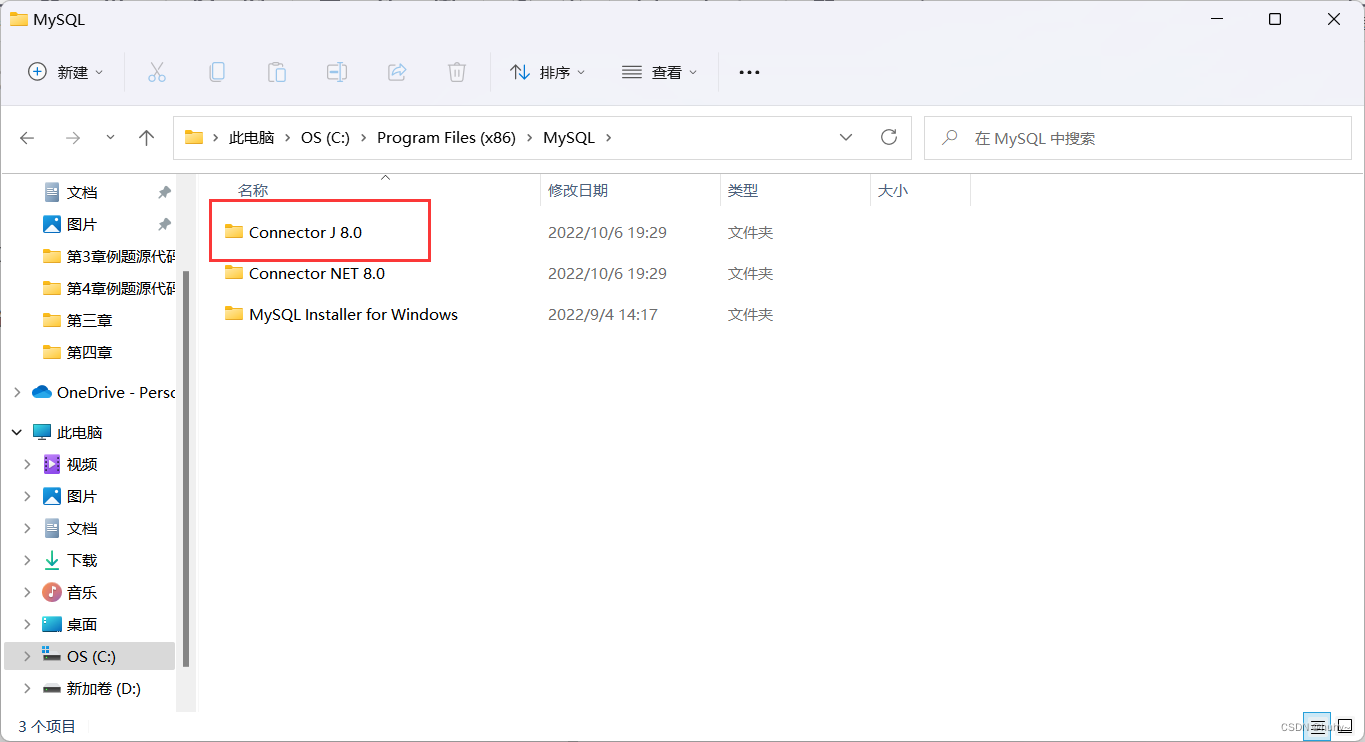
Task: Sort by the 名称 column header
Action: [x=253, y=190]
